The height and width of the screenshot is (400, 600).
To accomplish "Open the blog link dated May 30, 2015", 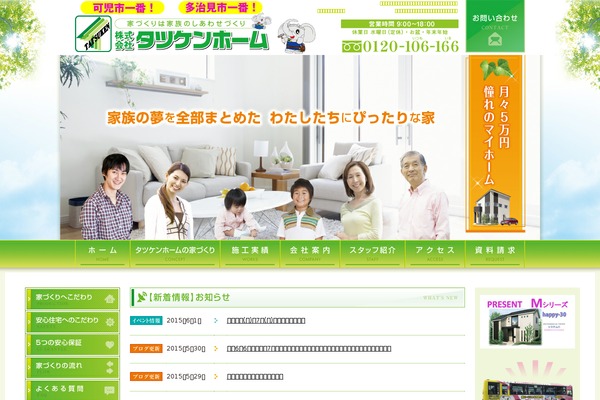I will click(309, 349).
